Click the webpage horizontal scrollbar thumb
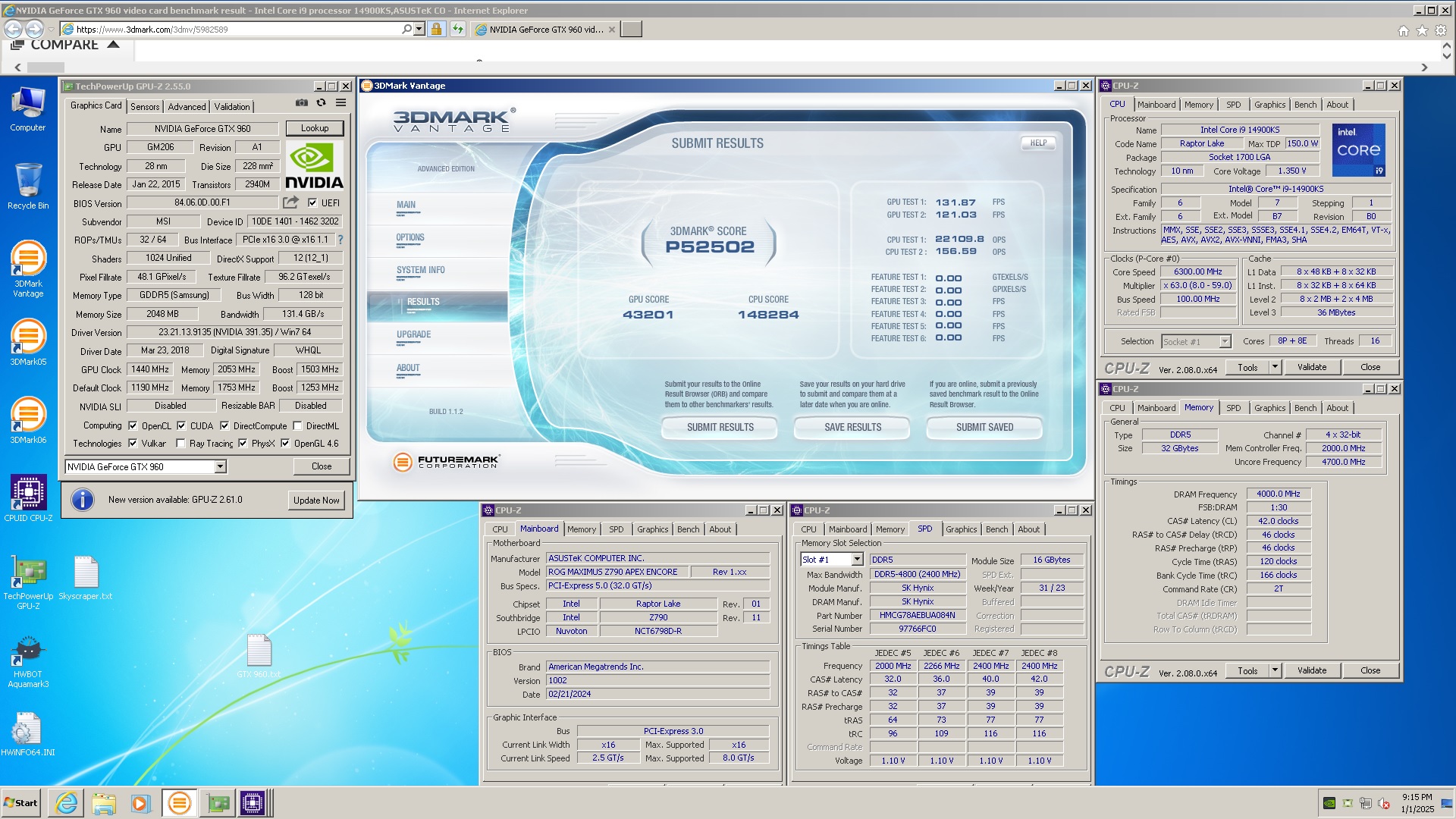 pos(45,67)
